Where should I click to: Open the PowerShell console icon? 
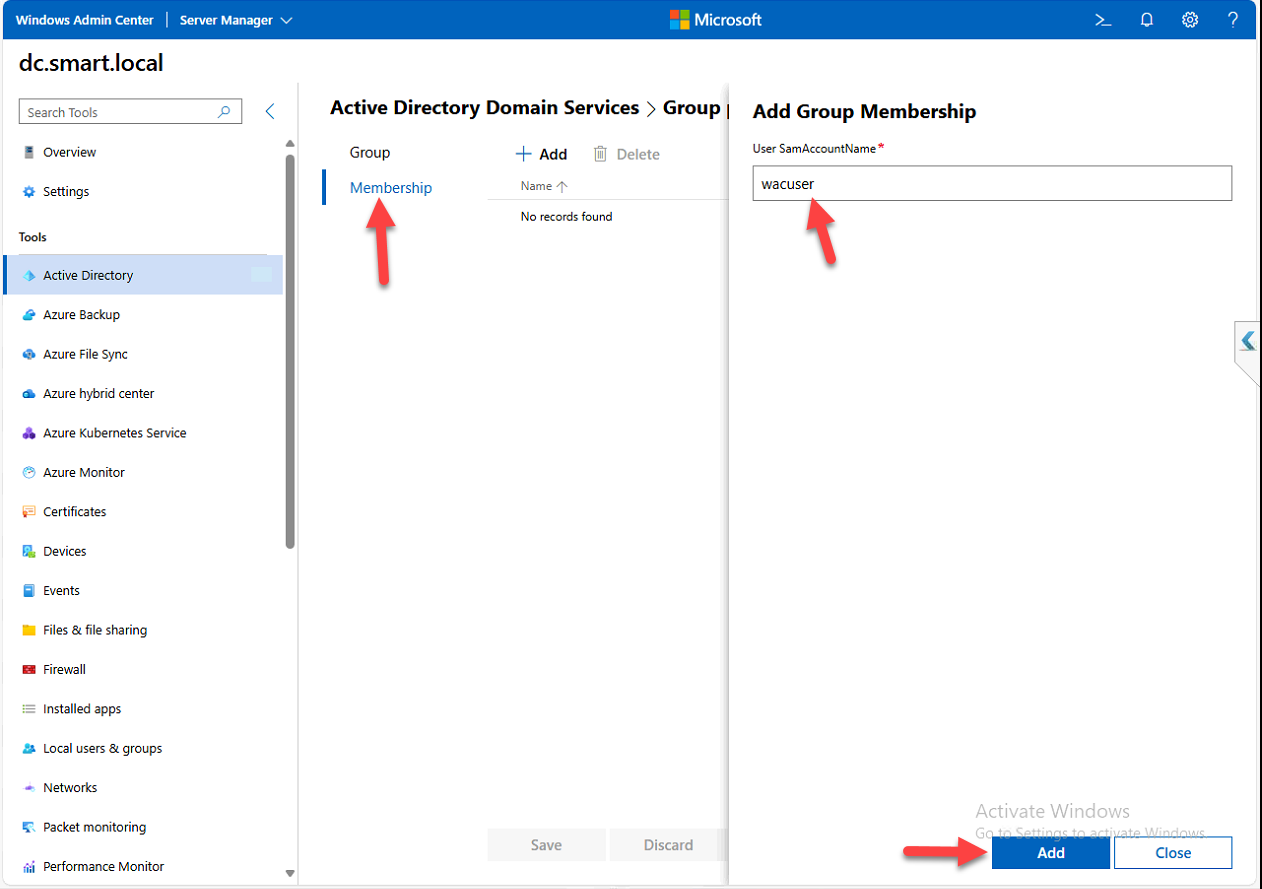pyautogui.click(x=1103, y=20)
